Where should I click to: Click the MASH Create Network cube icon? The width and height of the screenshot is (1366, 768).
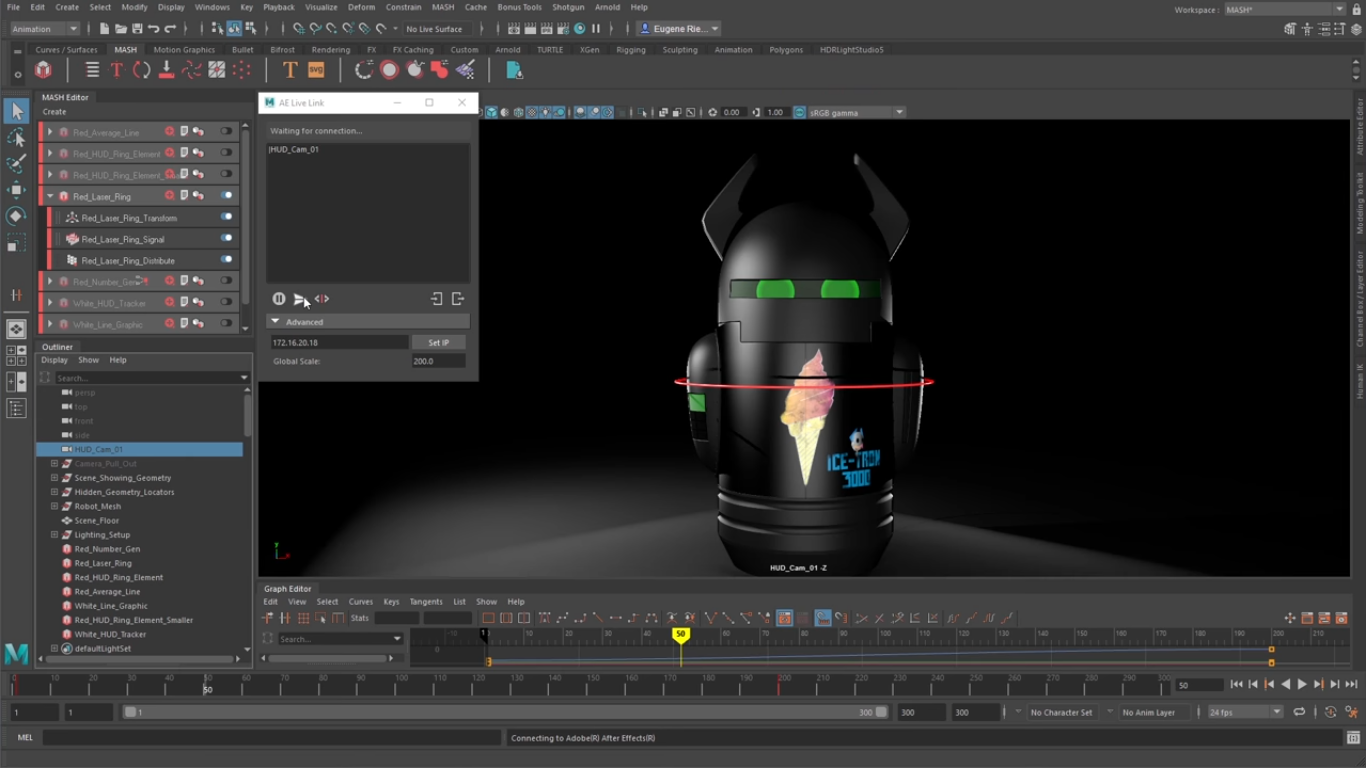43,70
